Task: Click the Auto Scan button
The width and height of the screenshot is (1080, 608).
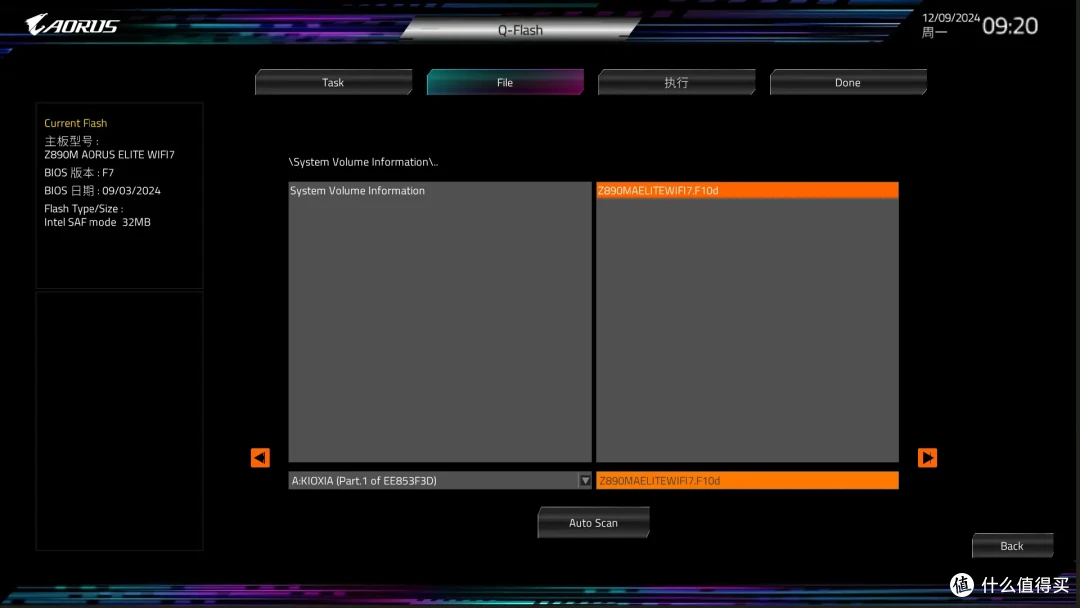Action: click(x=593, y=523)
